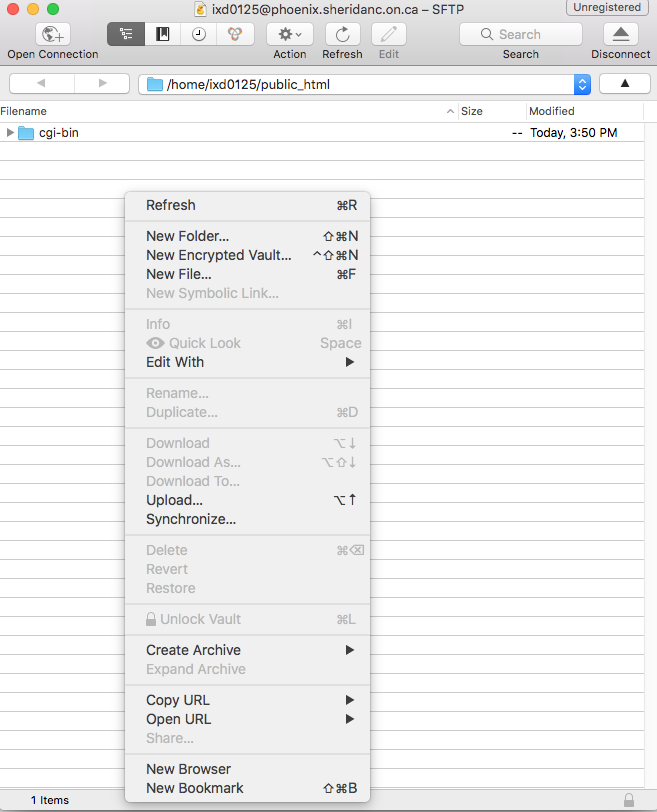Go up to the parent folder
This screenshot has height=812, width=657.
pos(626,83)
